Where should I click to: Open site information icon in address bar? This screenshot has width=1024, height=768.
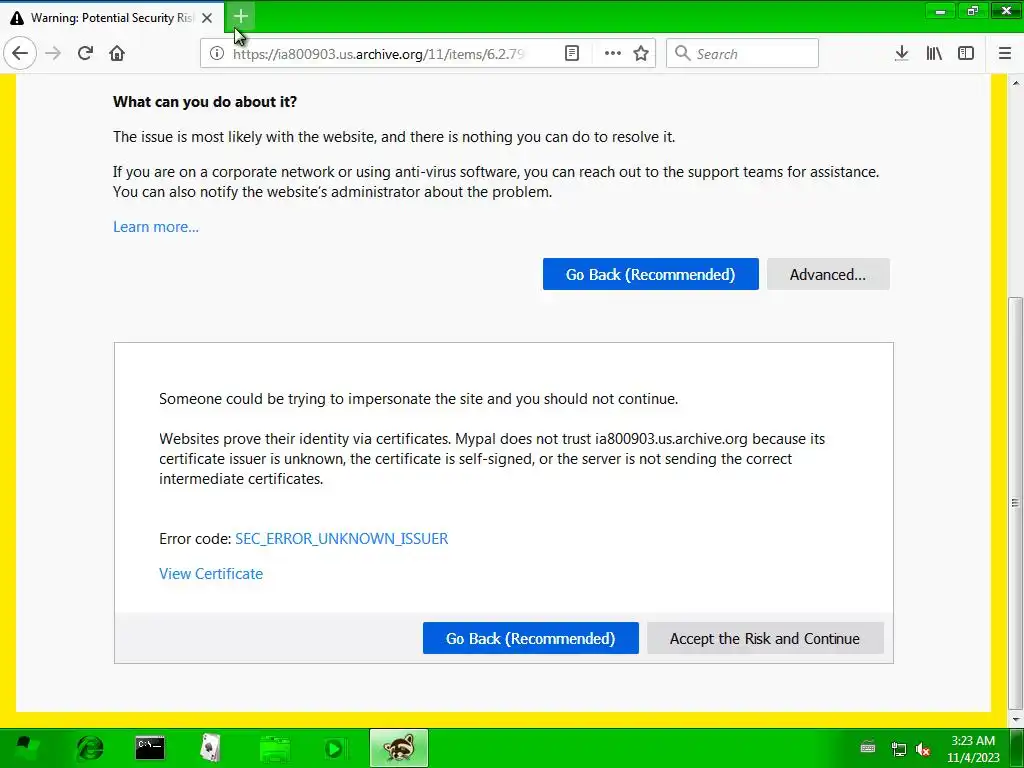[x=217, y=54]
